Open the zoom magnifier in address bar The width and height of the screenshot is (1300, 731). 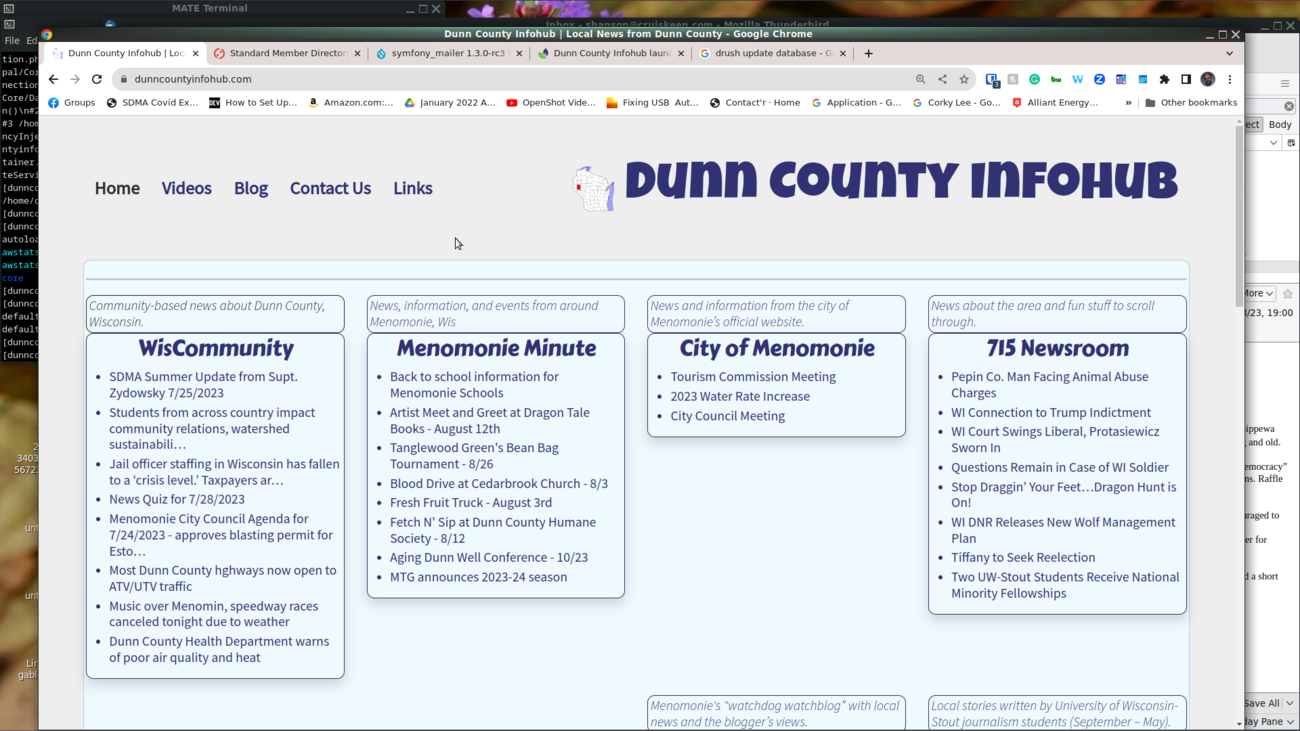pyautogui.click(x=920, y=79)
